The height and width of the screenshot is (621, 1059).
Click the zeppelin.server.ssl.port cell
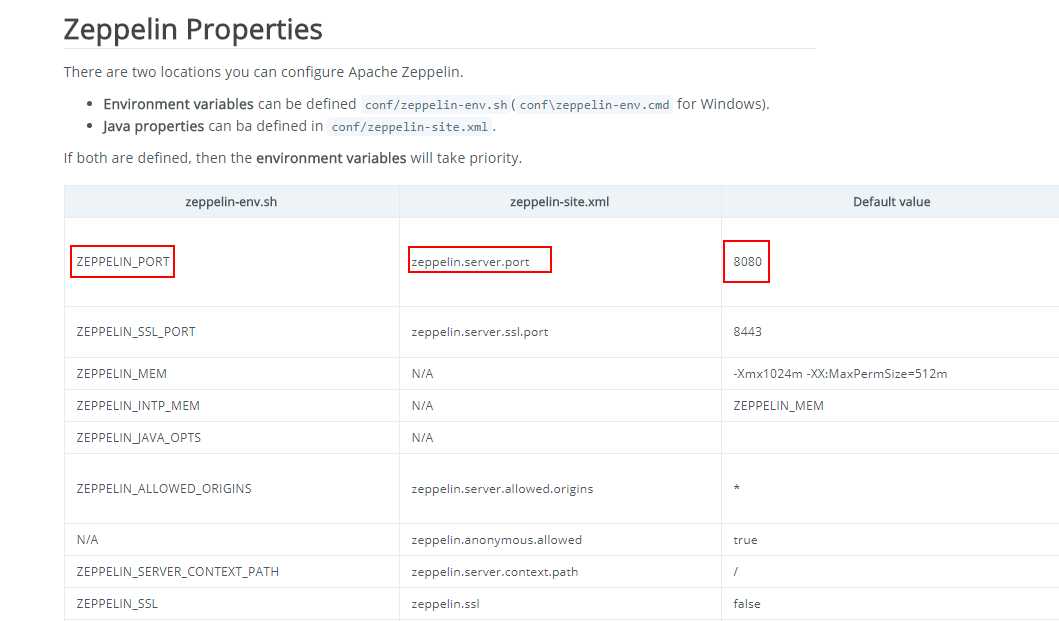pos(480,332)
